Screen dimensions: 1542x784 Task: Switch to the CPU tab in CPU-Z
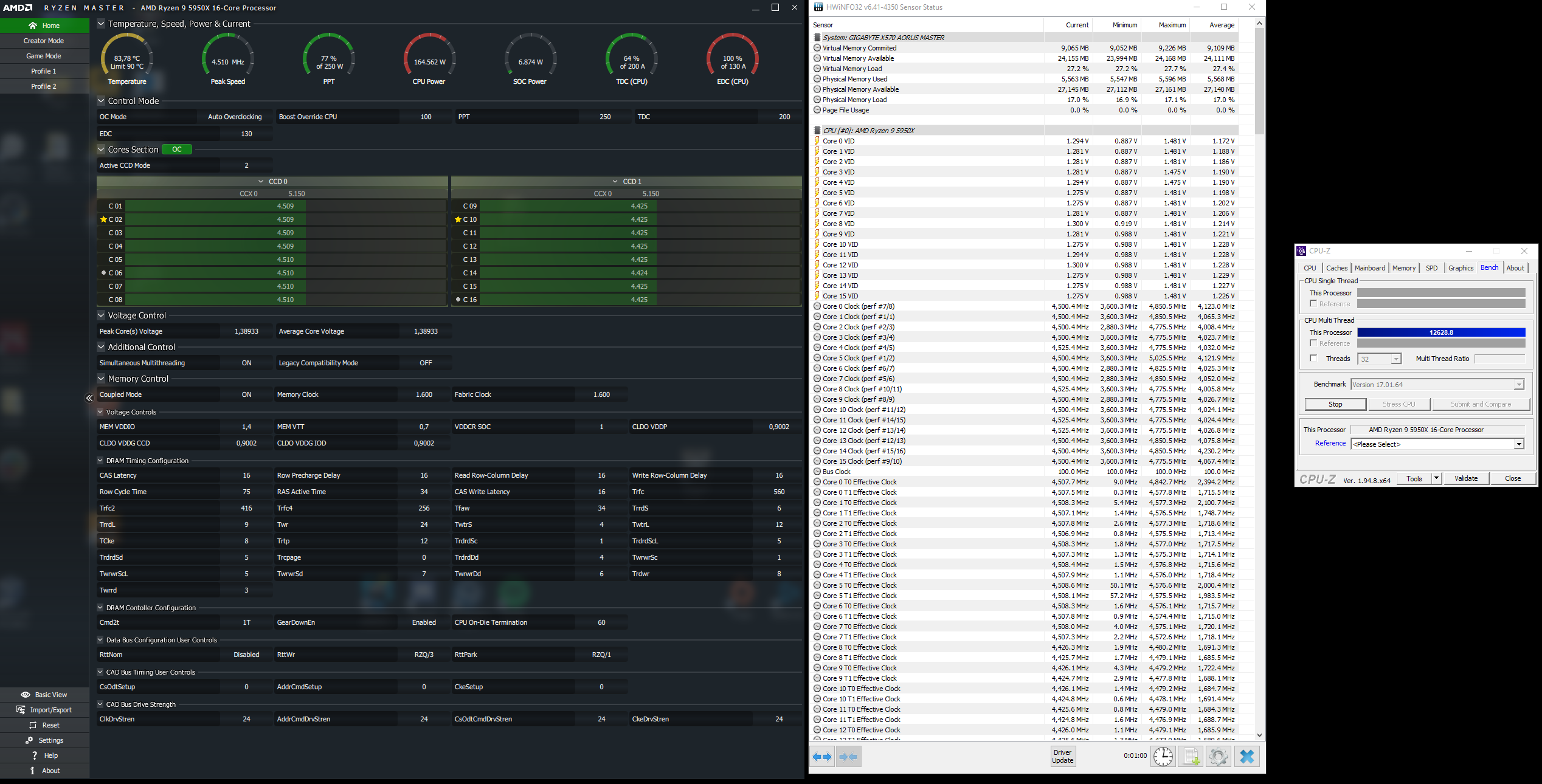coord(1310,268)
